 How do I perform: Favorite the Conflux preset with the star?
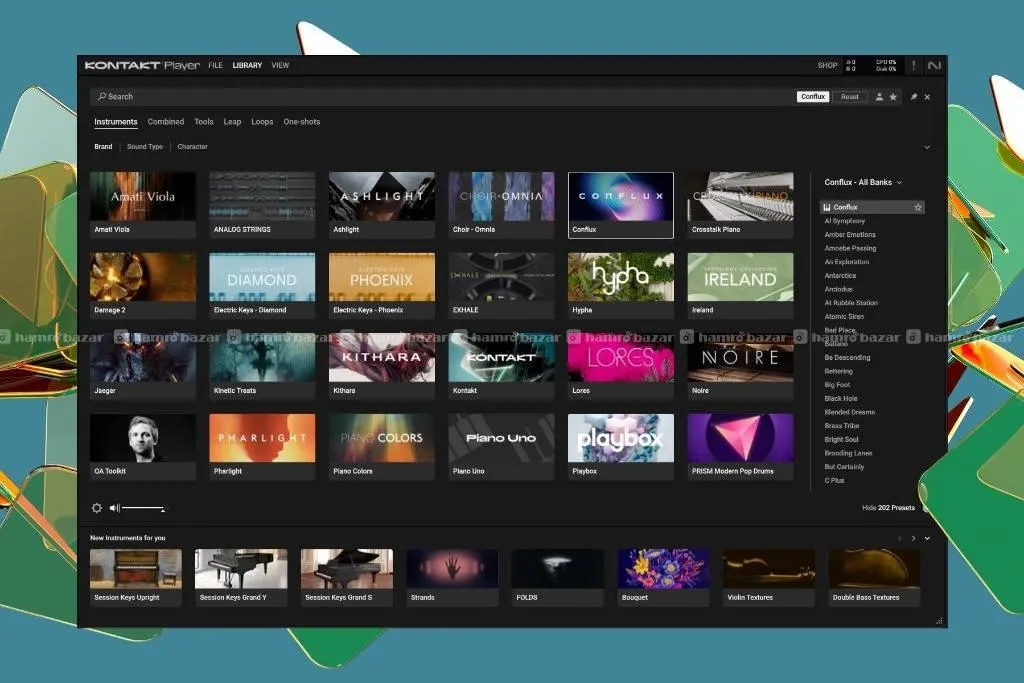[x=918, y=207]
